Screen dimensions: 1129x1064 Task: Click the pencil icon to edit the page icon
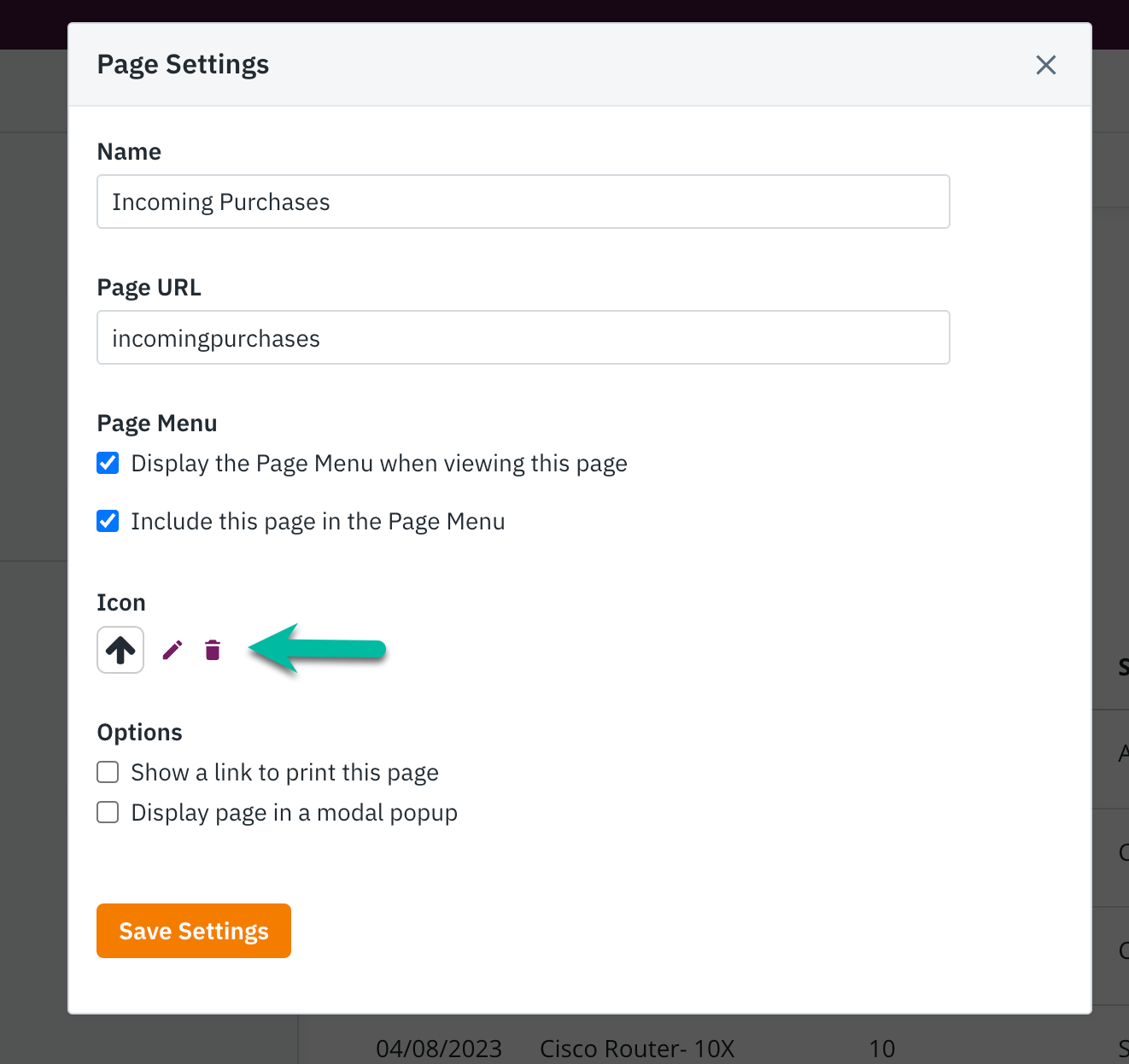coord(173,651)
